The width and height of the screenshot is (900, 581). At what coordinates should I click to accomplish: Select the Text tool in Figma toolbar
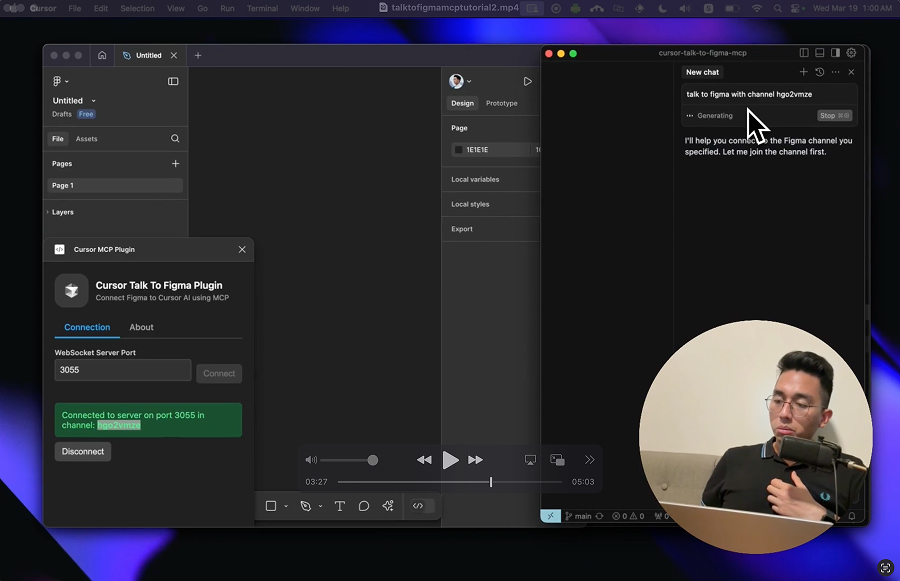(x=340, y=506)
